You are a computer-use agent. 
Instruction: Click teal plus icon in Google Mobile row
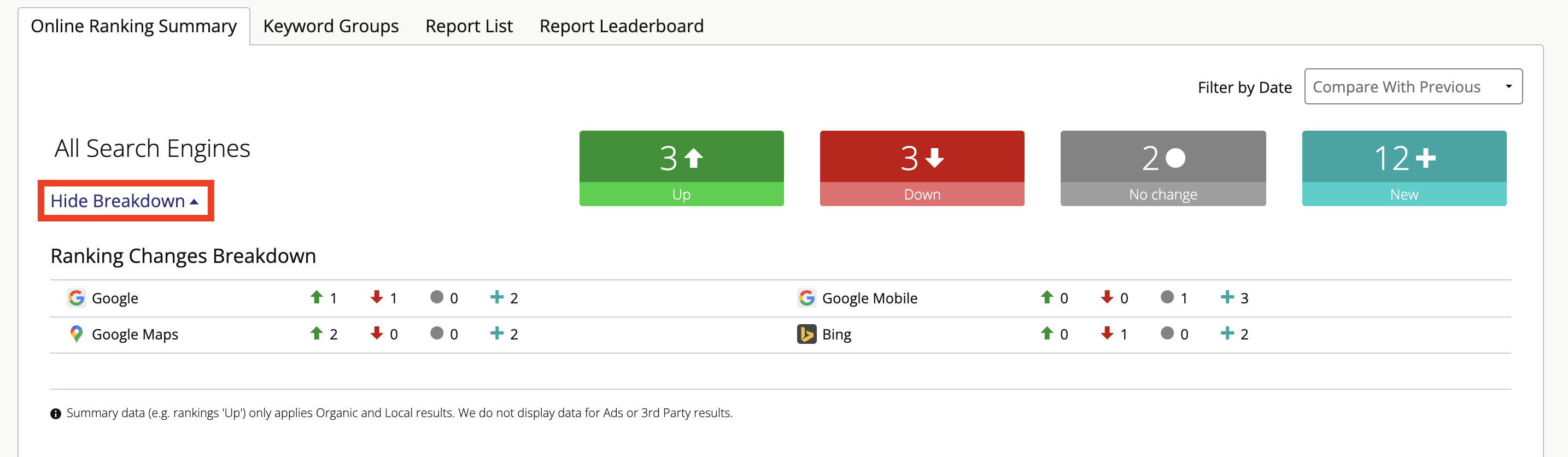pos(1227,297)
